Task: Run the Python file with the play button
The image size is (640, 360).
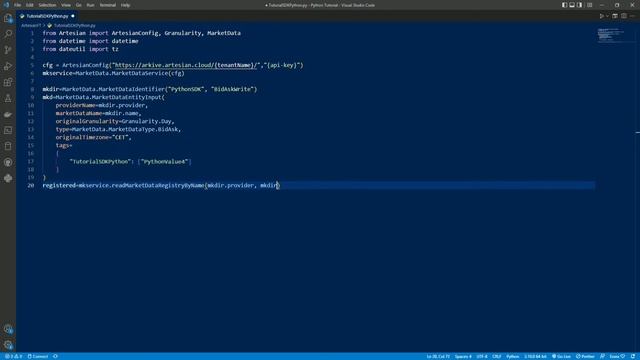Action: point(601,16)
